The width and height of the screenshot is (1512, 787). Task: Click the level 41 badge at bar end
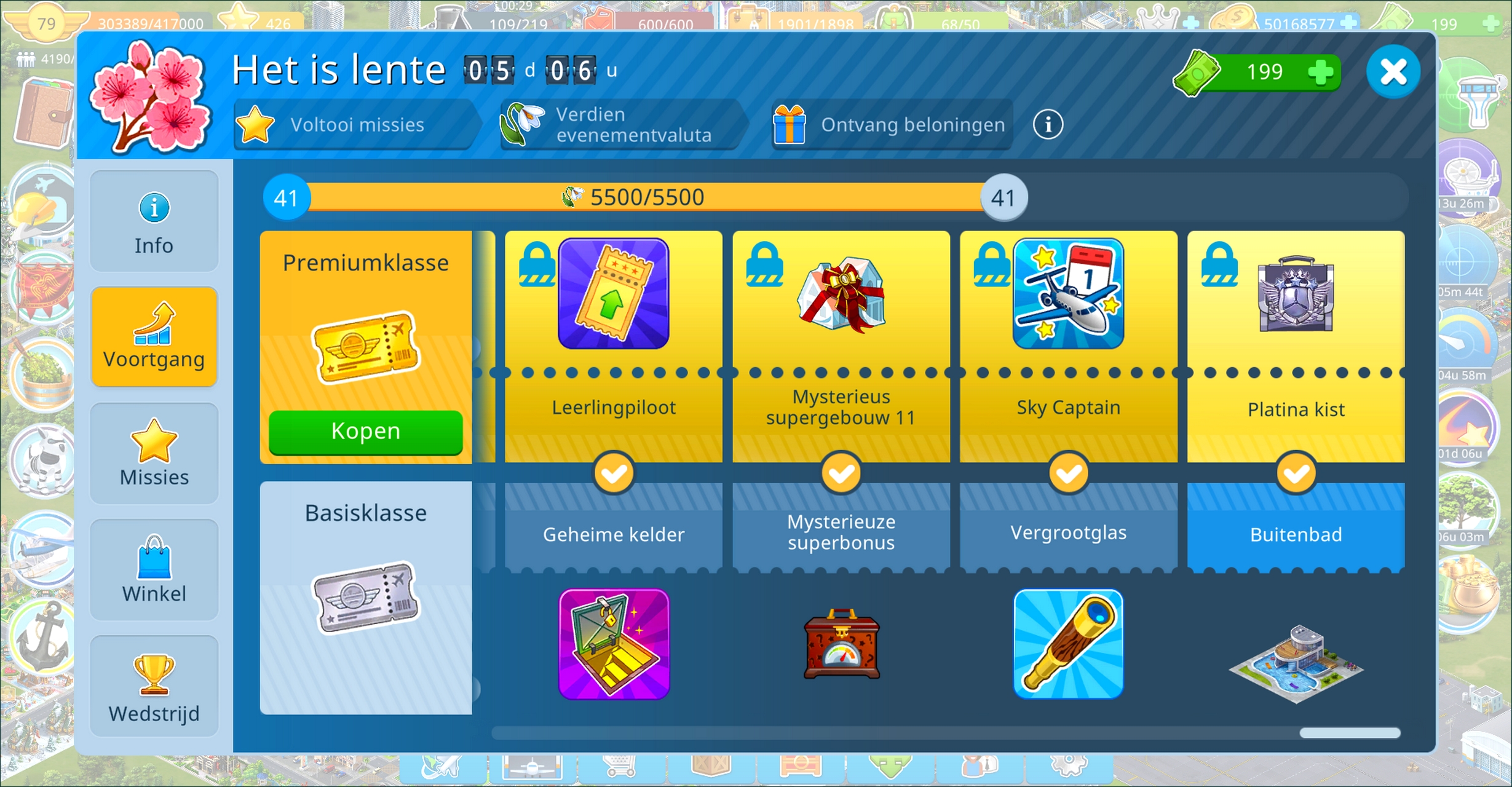[x=1003, y=198]
